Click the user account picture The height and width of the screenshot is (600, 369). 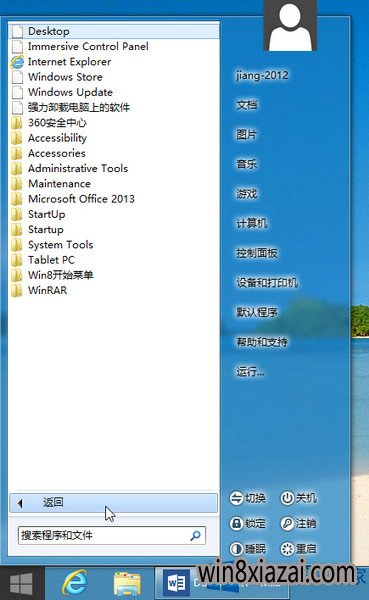[x=290, y=25]
